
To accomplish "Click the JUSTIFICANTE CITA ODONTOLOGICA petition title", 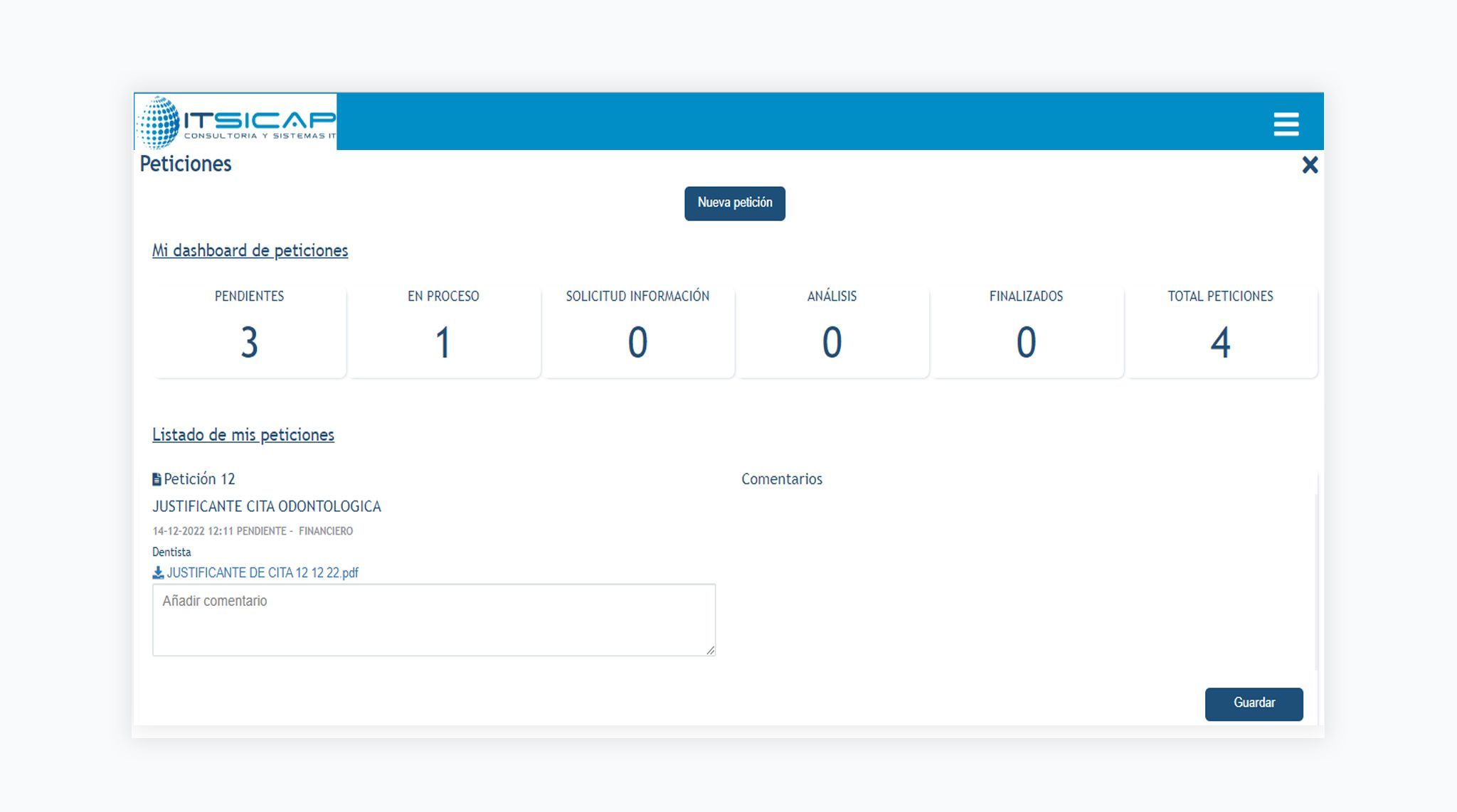I will pyautogui.click(x=267, y=506).
